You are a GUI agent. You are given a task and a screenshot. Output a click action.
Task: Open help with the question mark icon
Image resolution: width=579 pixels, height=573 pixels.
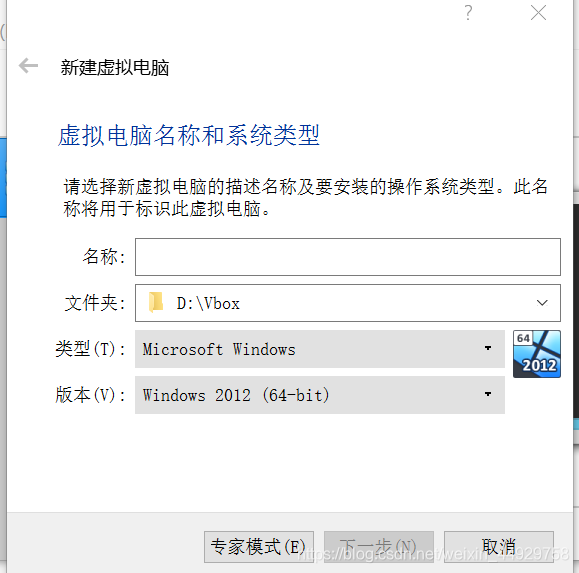[x=468, y=13]
